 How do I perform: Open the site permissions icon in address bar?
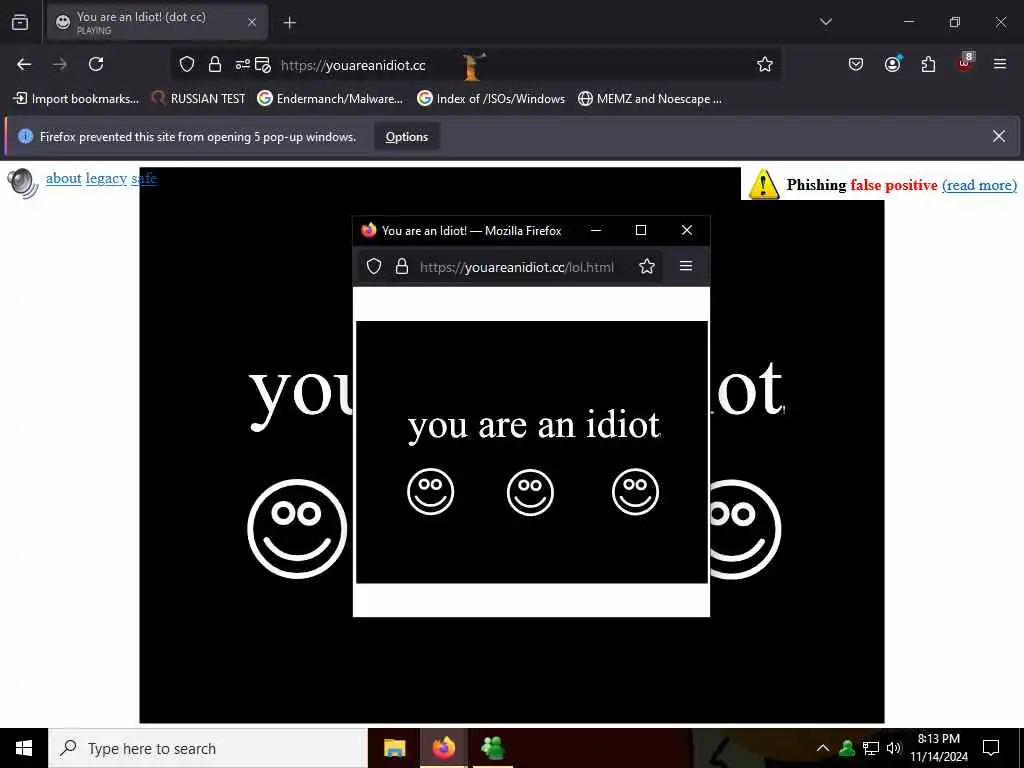242,64
